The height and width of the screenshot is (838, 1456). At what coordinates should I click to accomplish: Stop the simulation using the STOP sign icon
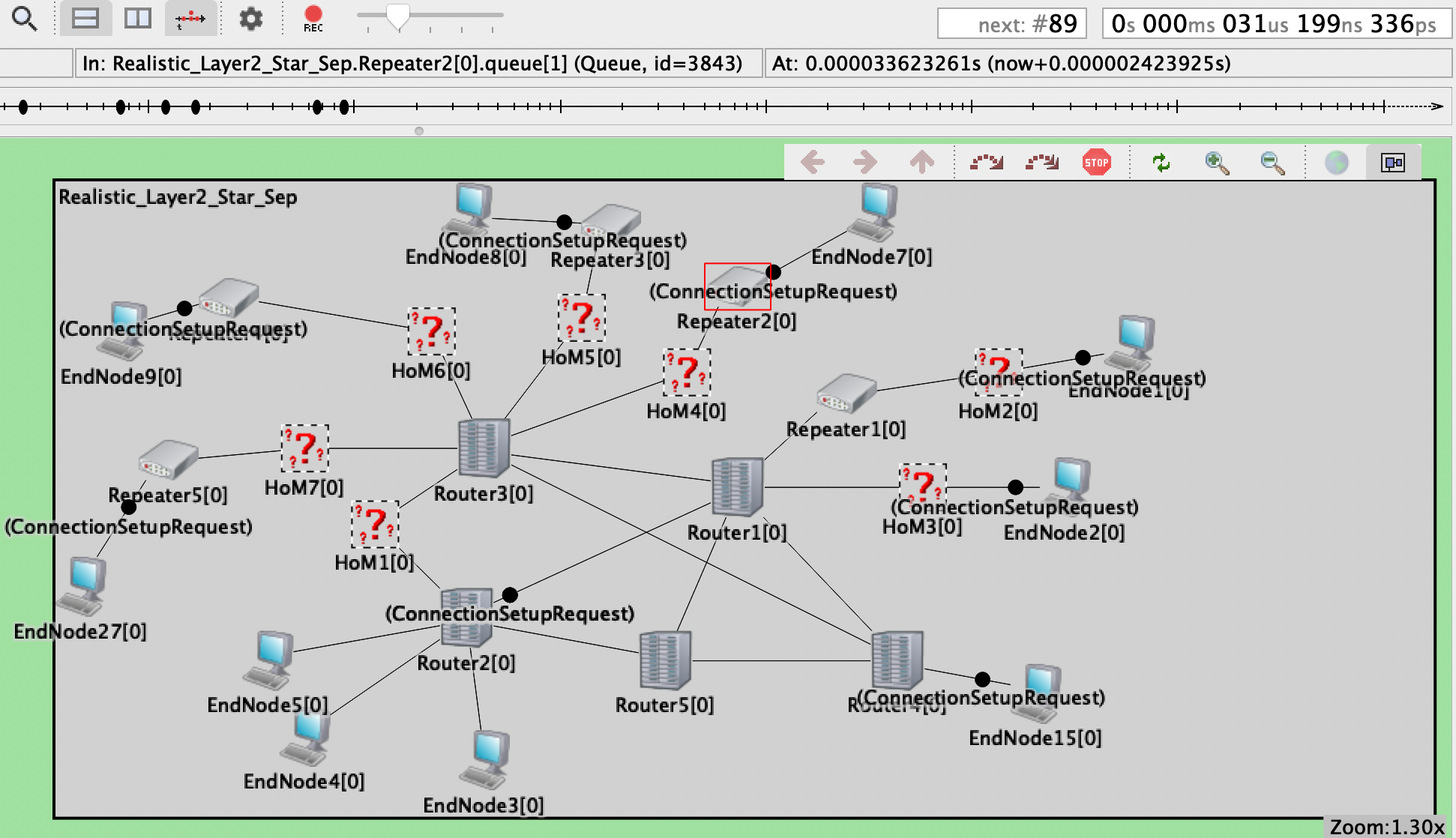click(1096, 162)
